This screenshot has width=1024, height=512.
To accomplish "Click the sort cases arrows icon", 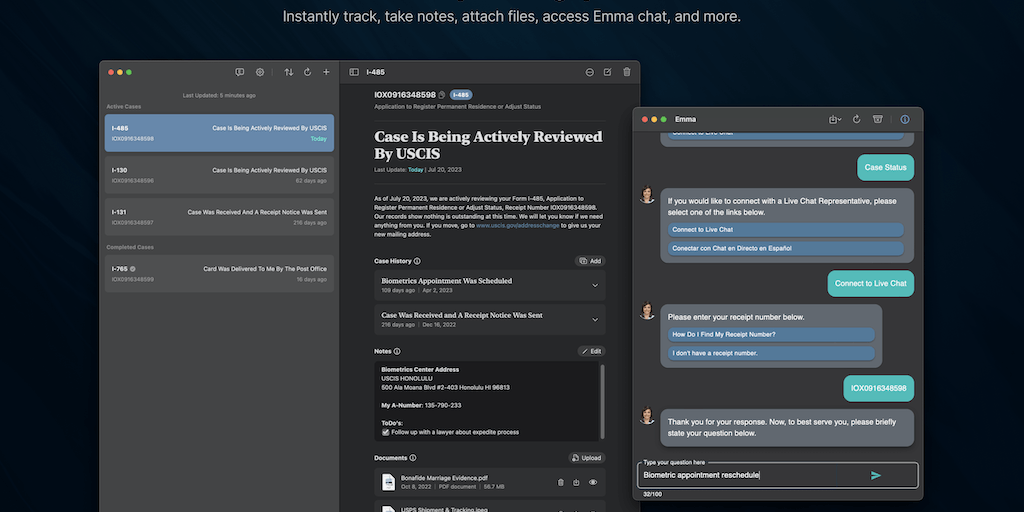I will click(x=289, y=72).
